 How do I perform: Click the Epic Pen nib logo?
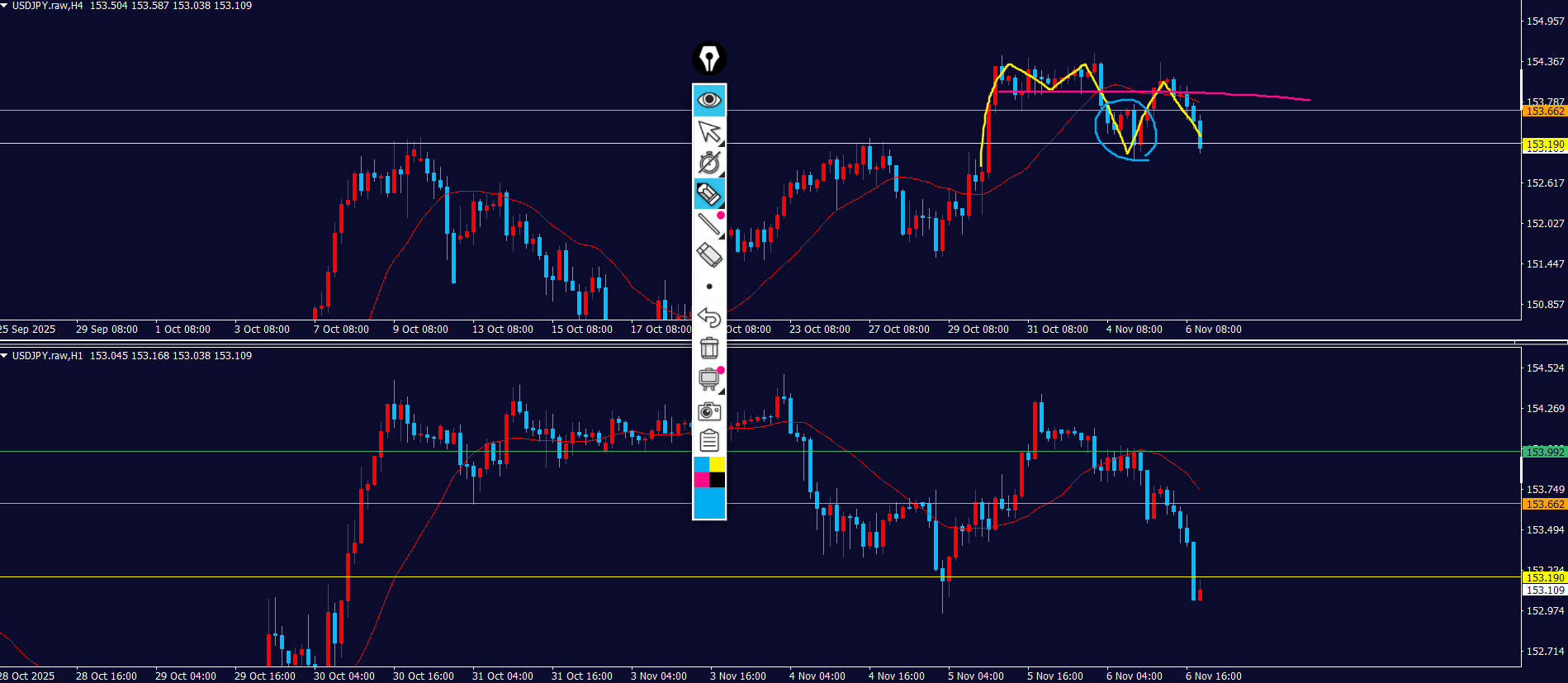709,59
